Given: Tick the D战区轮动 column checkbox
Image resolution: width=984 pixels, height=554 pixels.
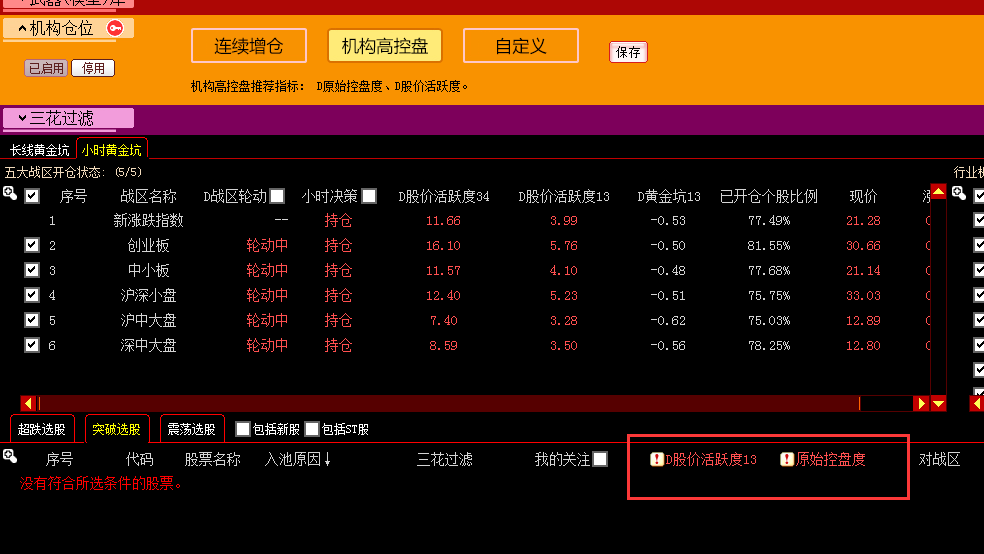Looking at the screenshot, I should [277, 196].
